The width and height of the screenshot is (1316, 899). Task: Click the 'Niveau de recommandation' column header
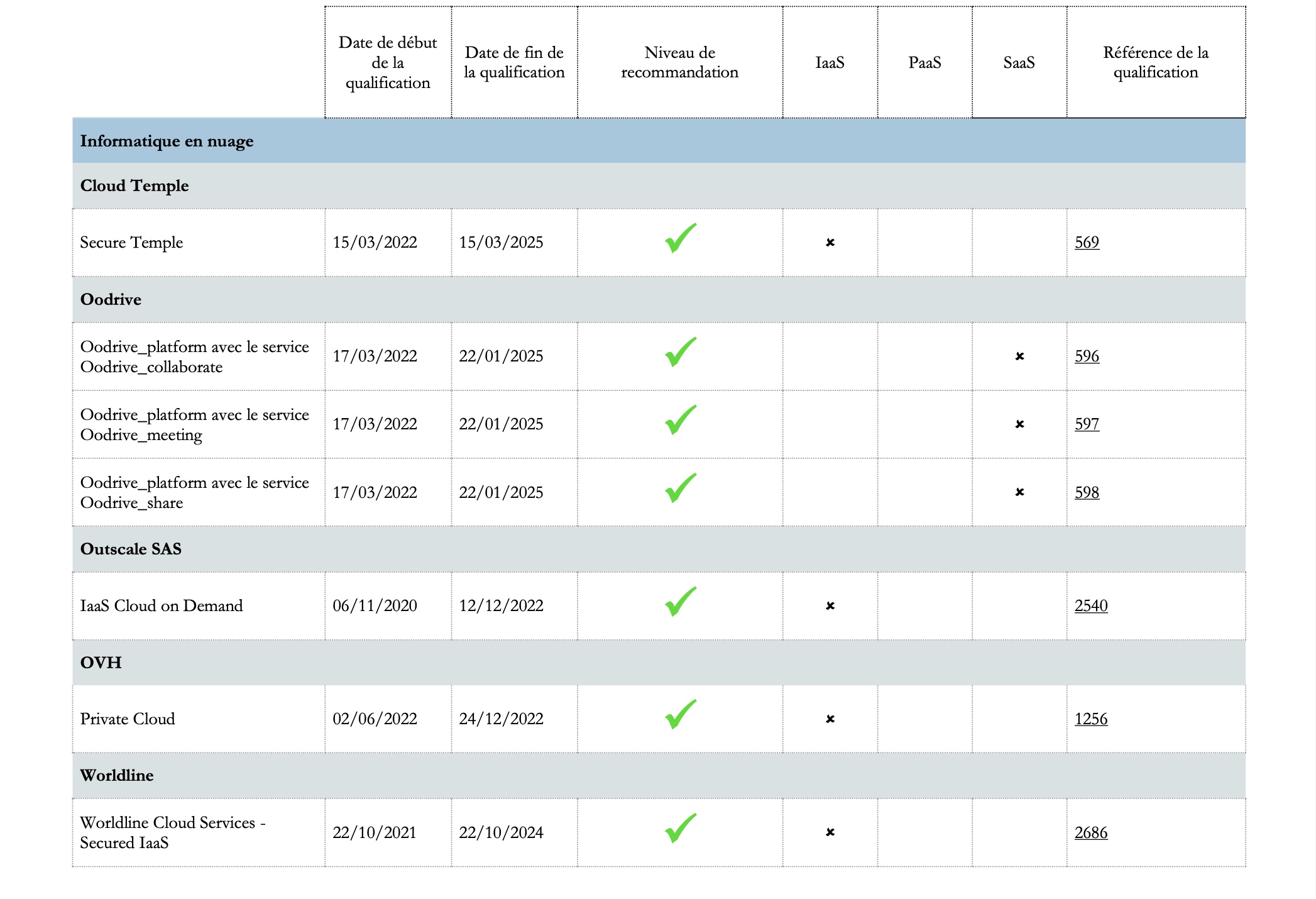[x=680, y=62]
